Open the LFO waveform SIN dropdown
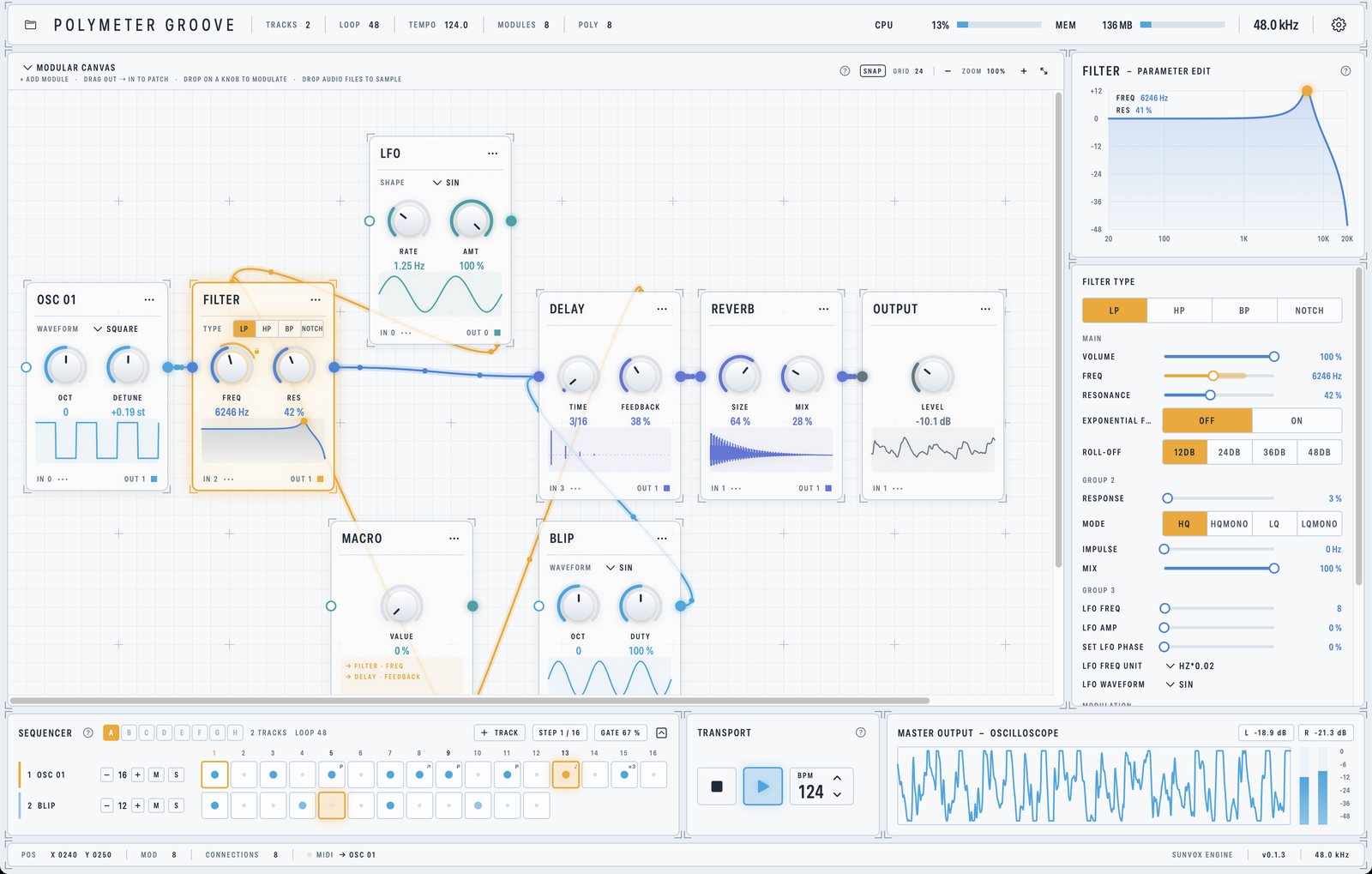Viewport: 1372px width, 874px height. click(x=1180, y=684)
